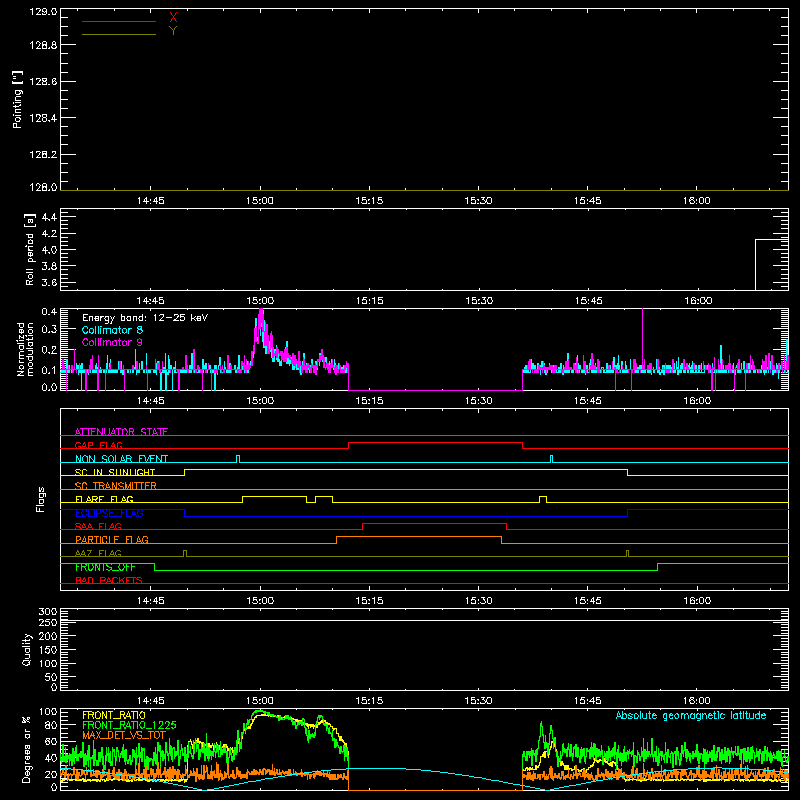Screen dimensions: 800x800
Task: Click the orange MAX_DET_VS_TOT legend entry
Action: pyautogui.click(x=124, y=735)
